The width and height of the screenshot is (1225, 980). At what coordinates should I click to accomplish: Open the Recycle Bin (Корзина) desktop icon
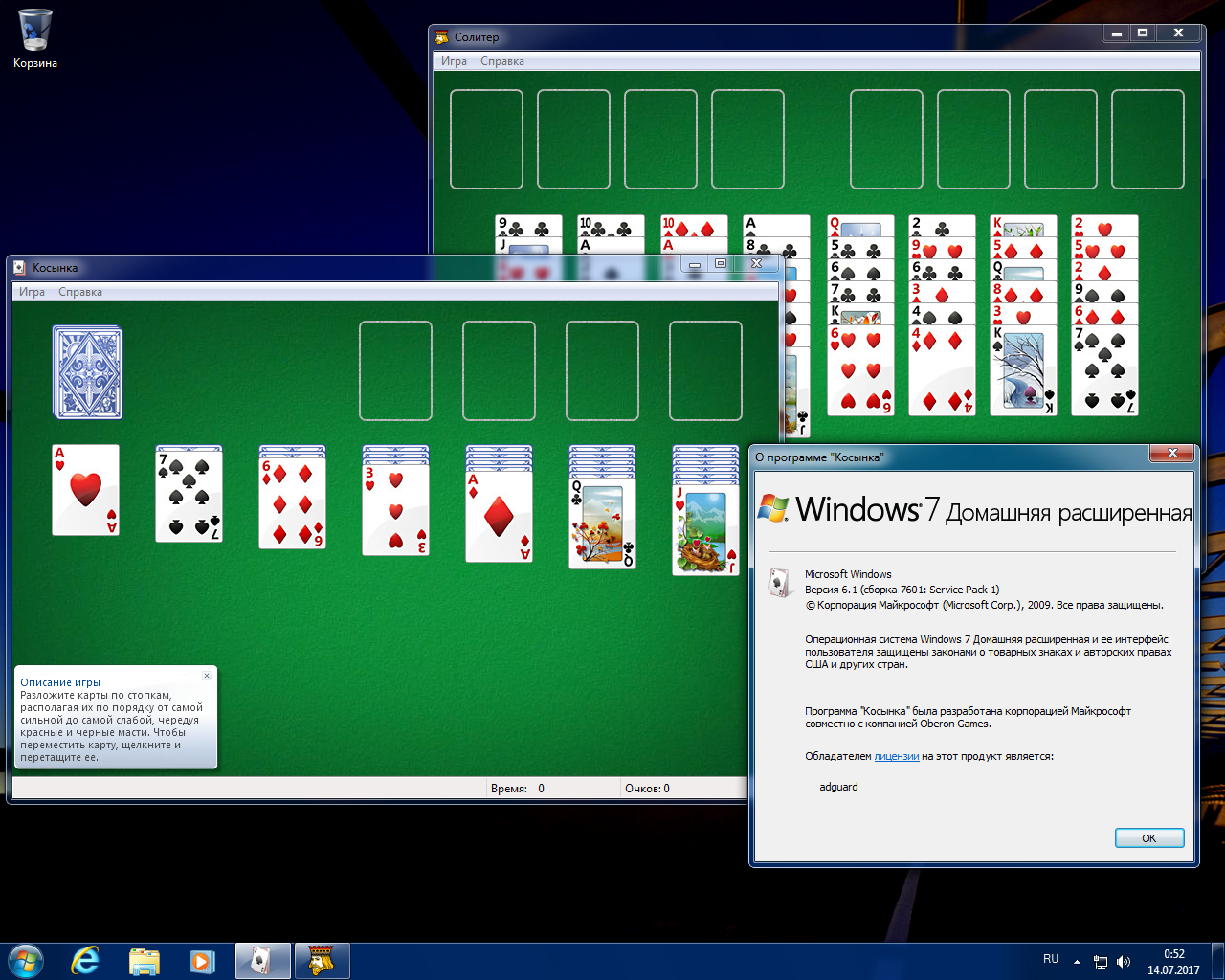click(35, 39)
